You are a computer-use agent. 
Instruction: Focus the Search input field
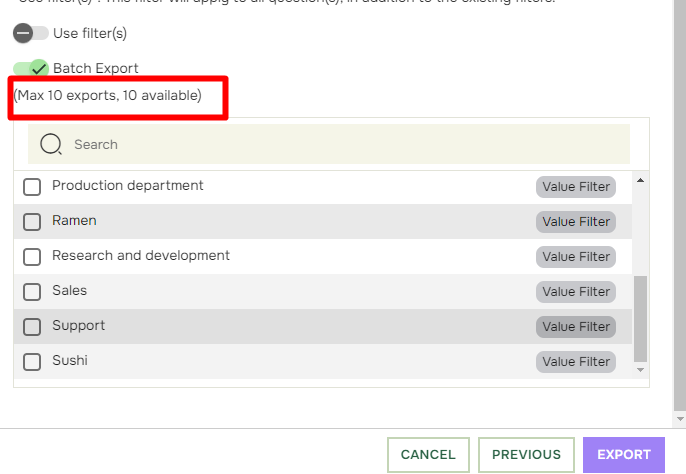(329, 144)
